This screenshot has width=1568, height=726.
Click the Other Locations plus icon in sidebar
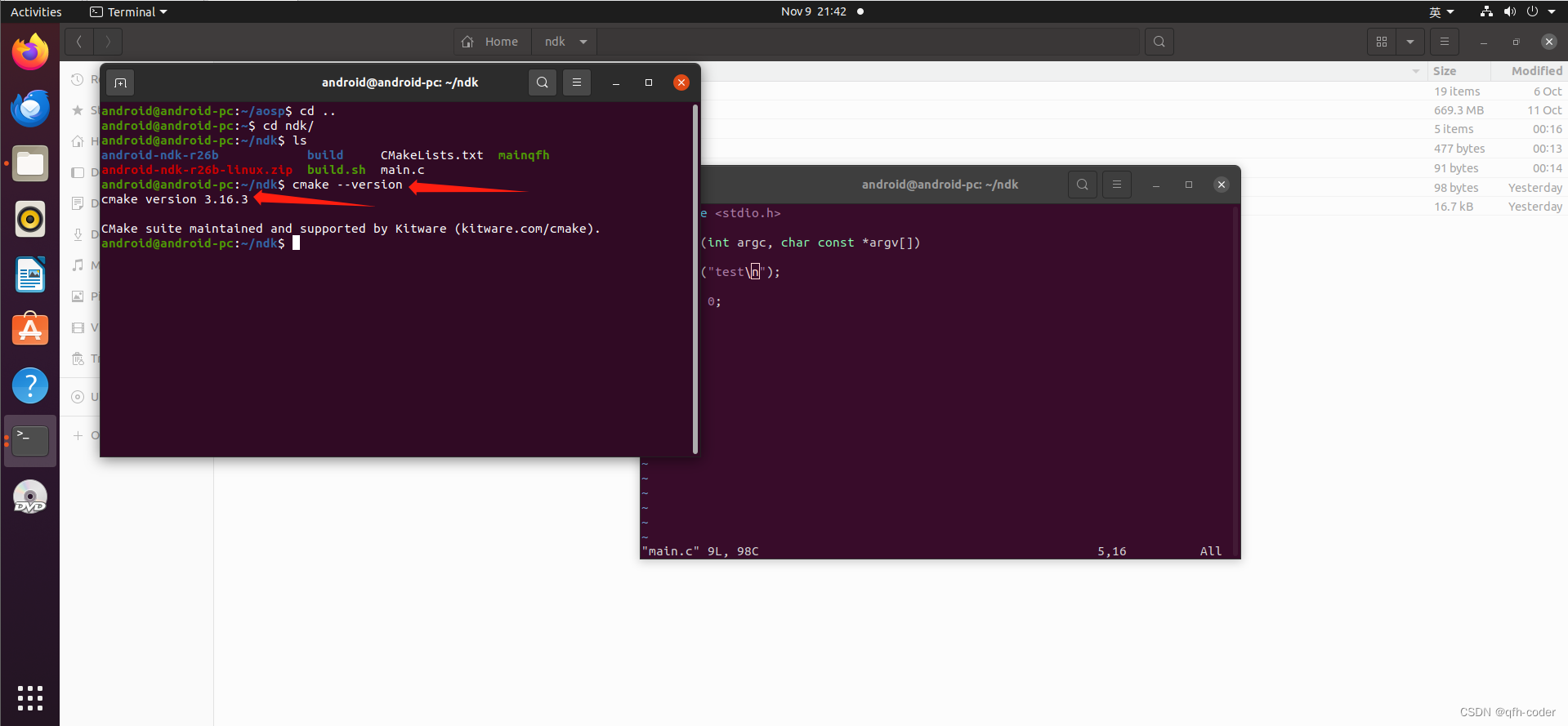[78, 435]
